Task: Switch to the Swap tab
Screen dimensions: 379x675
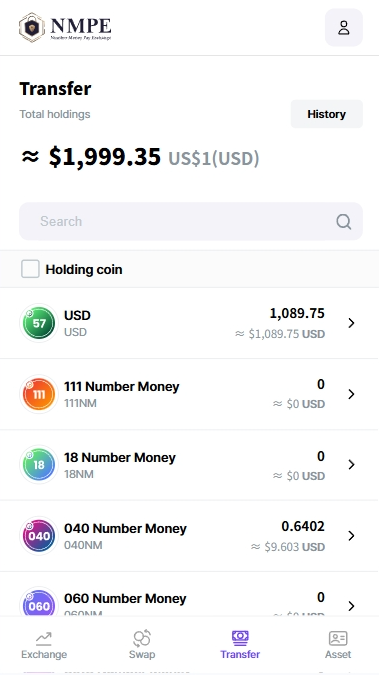Action: pos(142,645)
